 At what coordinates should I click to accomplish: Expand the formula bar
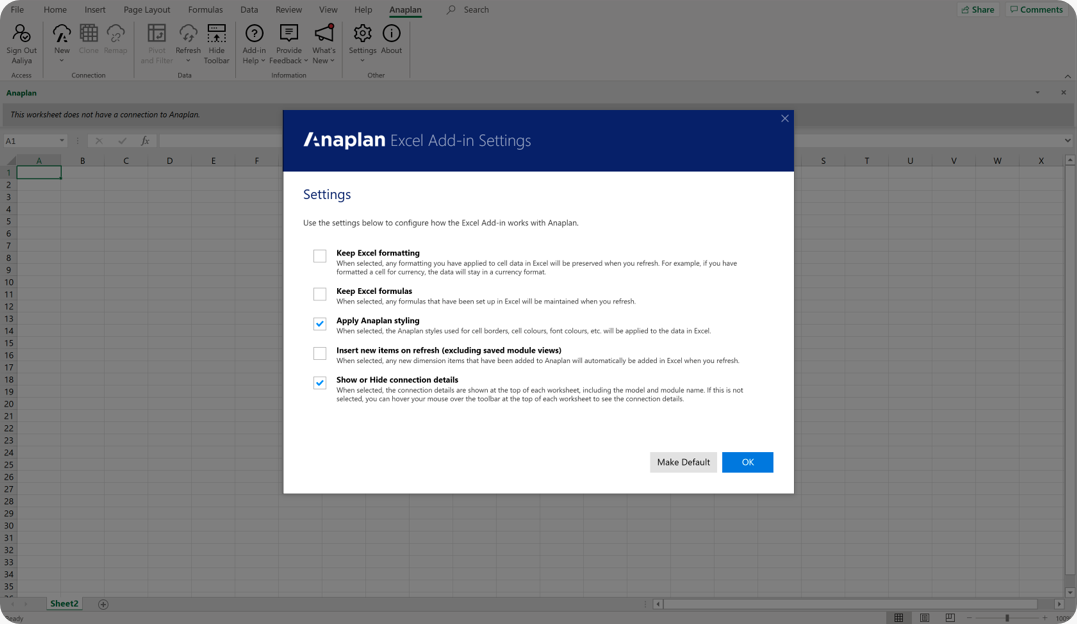pos(1067,141)
